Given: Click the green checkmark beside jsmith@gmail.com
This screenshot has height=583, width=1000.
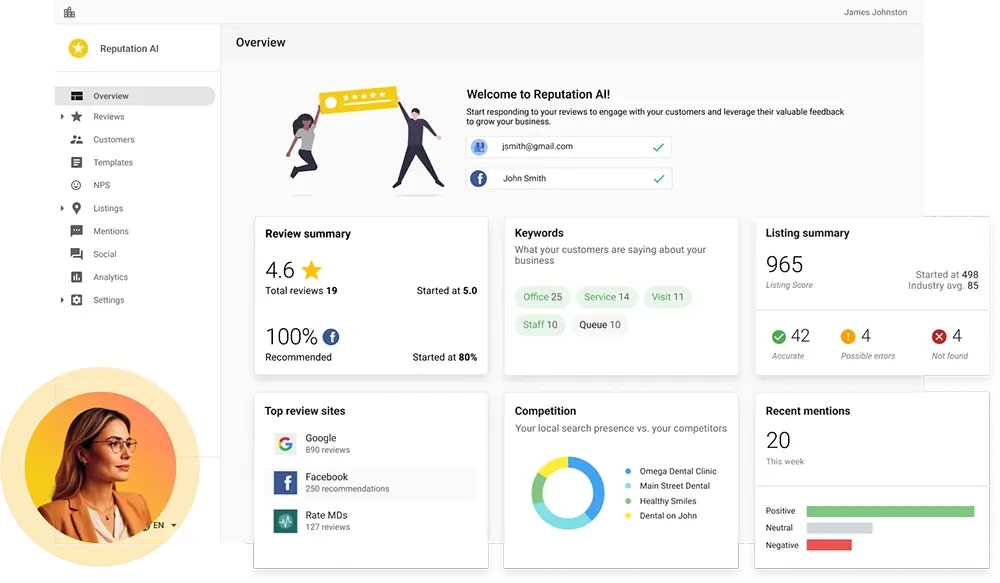Looking at the screenshot, I should [658, 146].
